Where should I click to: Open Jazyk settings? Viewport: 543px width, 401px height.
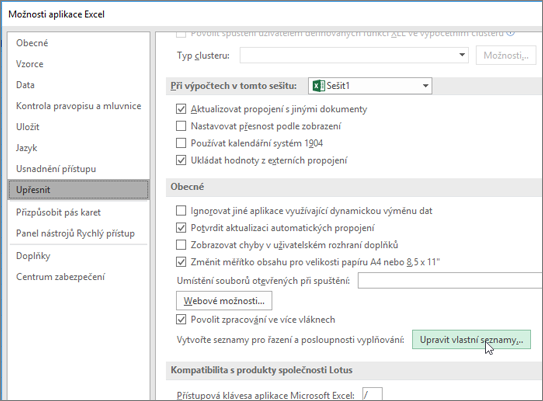(26, 148)
